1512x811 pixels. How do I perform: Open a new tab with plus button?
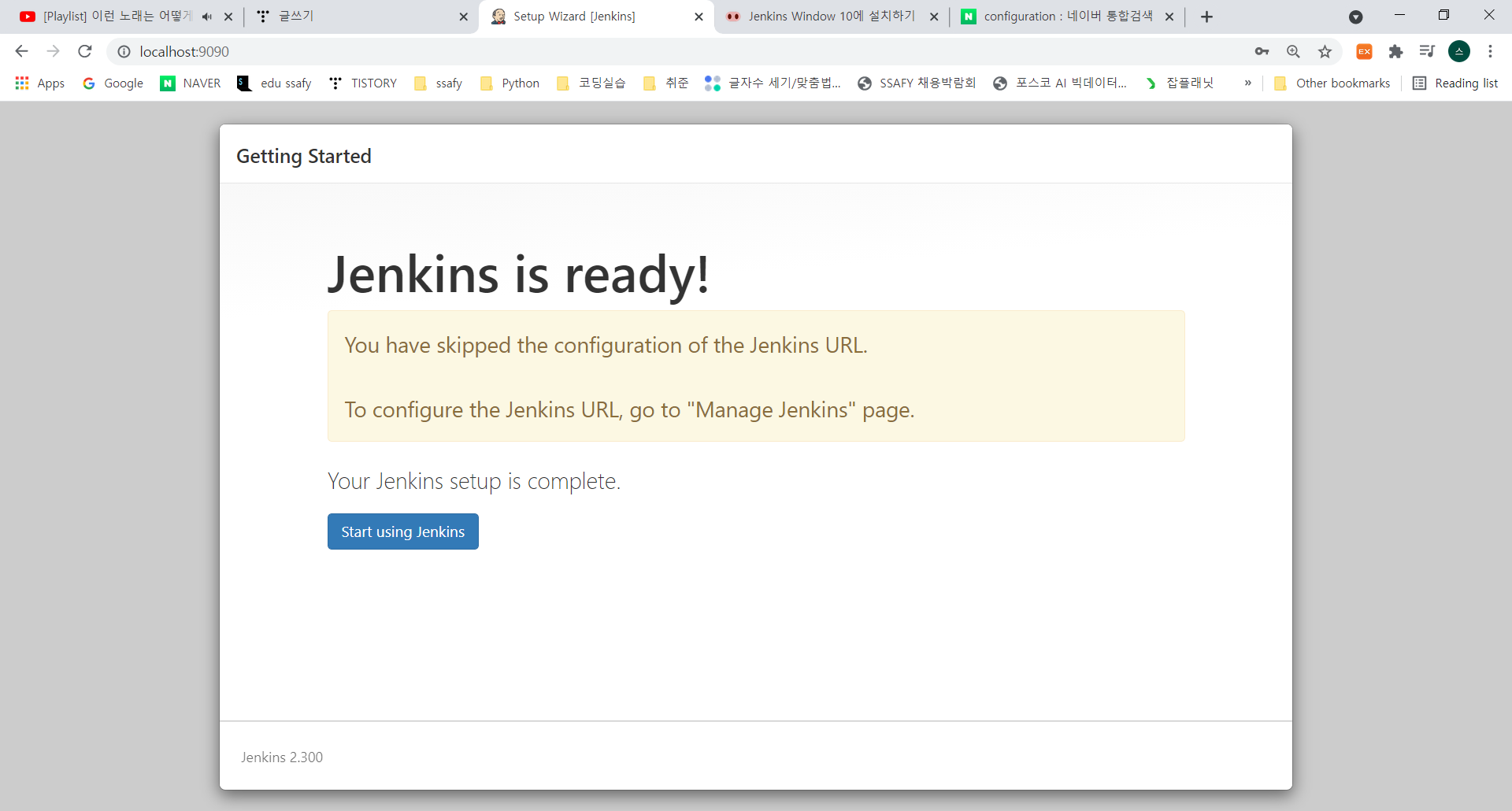1206,17
